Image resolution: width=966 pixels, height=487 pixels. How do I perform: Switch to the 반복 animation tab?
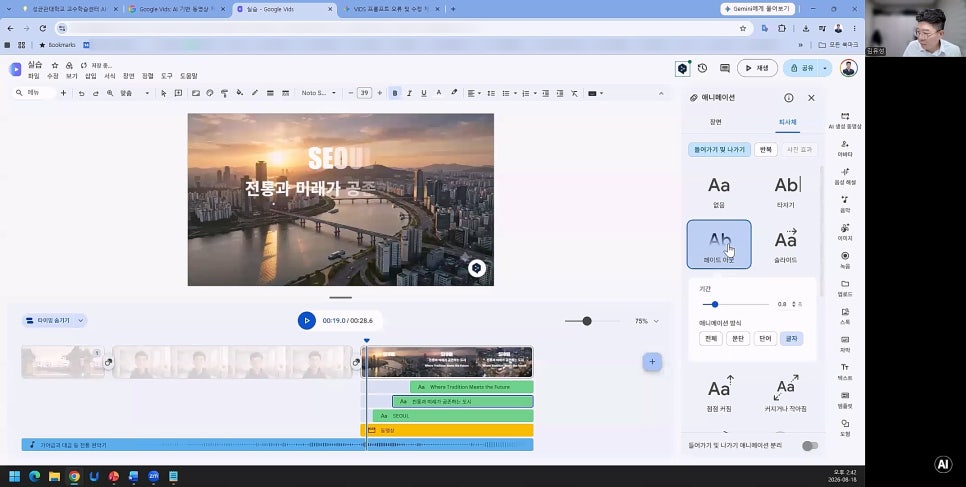[x=765, y=149]
